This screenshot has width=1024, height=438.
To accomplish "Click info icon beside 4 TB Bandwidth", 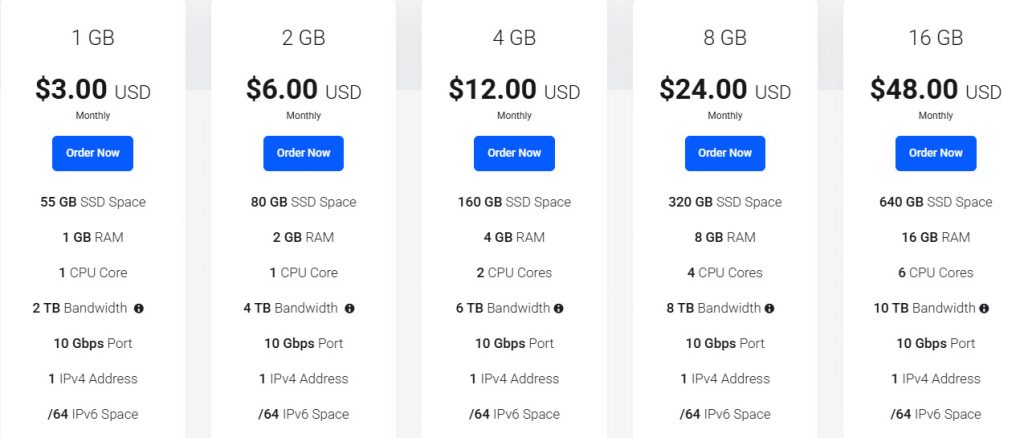I will 350,308.
